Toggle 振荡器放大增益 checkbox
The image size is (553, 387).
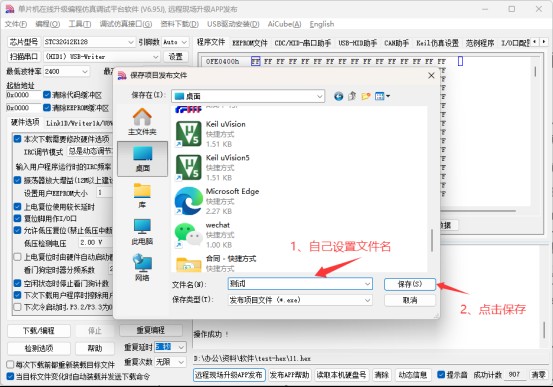click(18, 180)
